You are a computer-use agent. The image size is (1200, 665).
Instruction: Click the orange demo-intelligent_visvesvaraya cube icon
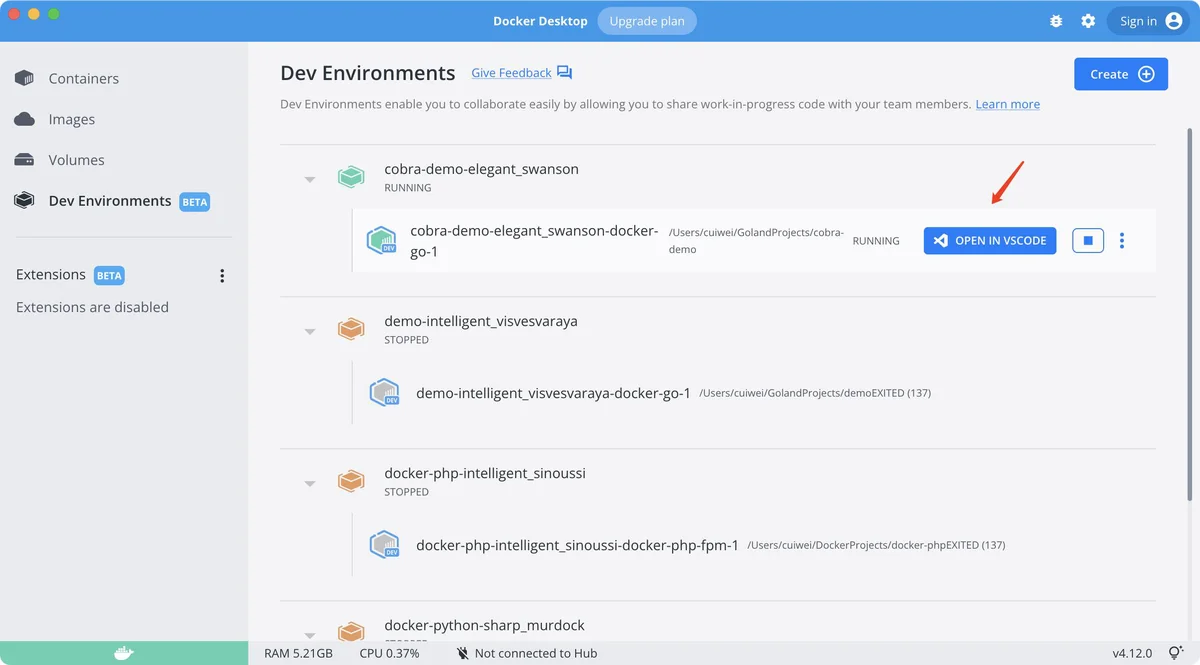[351, 329]
